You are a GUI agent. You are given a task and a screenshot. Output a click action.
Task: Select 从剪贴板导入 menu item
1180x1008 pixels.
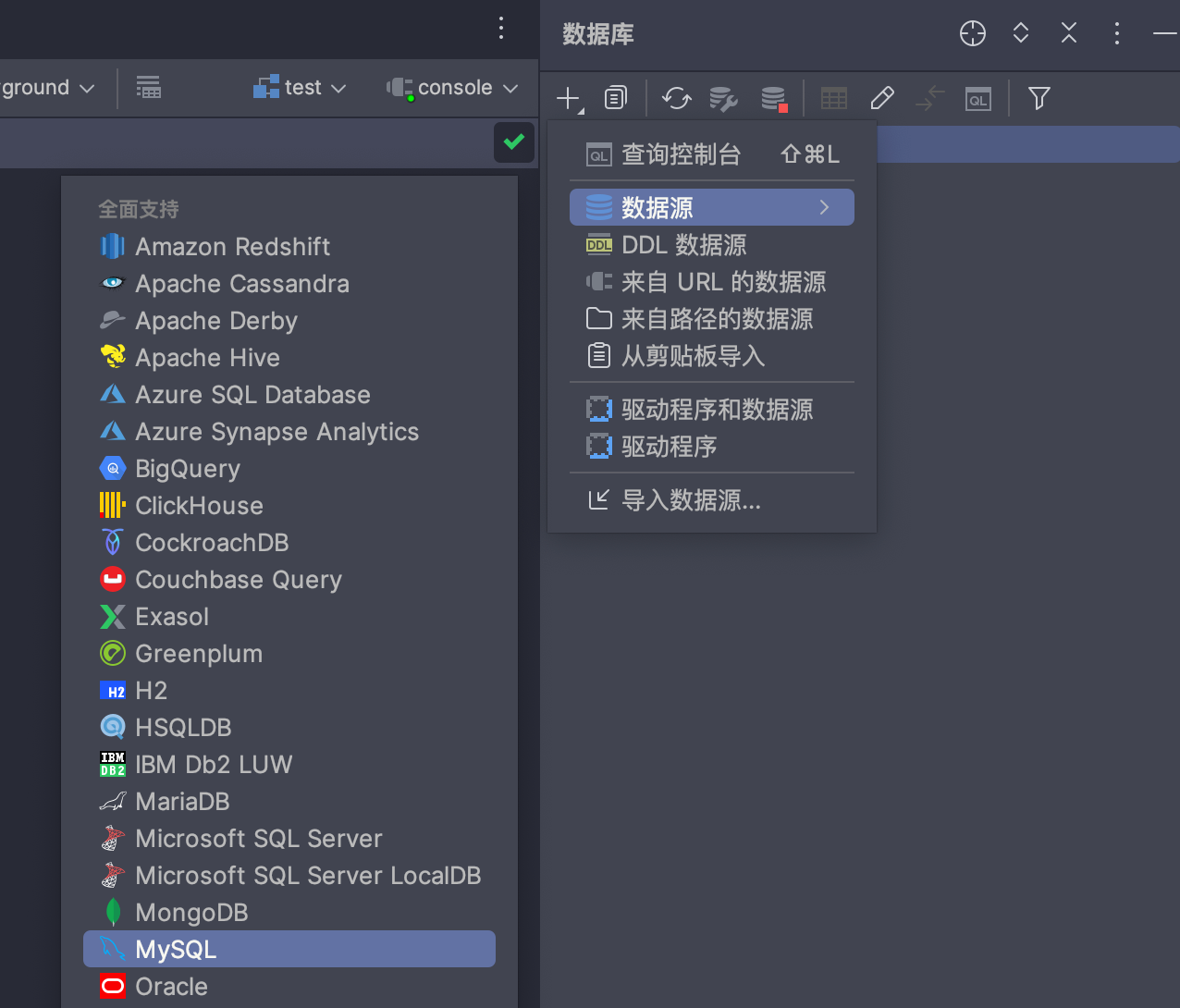pyautogui.click(x=712, y=356)
